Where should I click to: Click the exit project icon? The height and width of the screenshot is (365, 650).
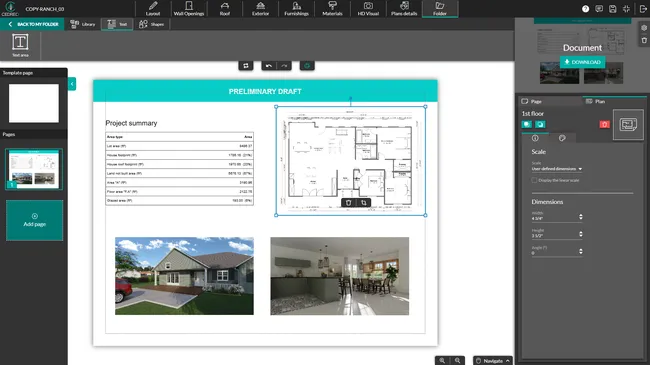point(643,9)
